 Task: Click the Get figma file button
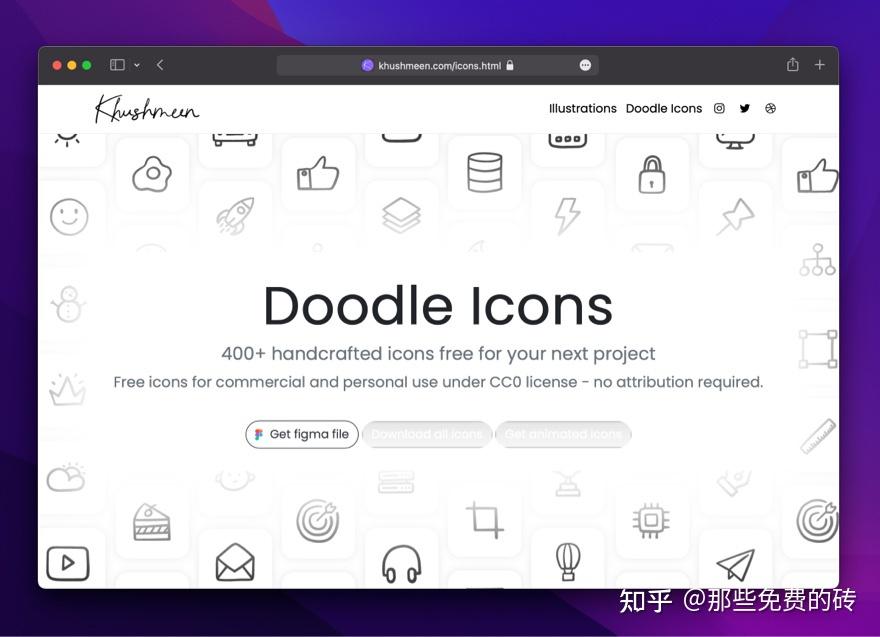coord(301,434)
